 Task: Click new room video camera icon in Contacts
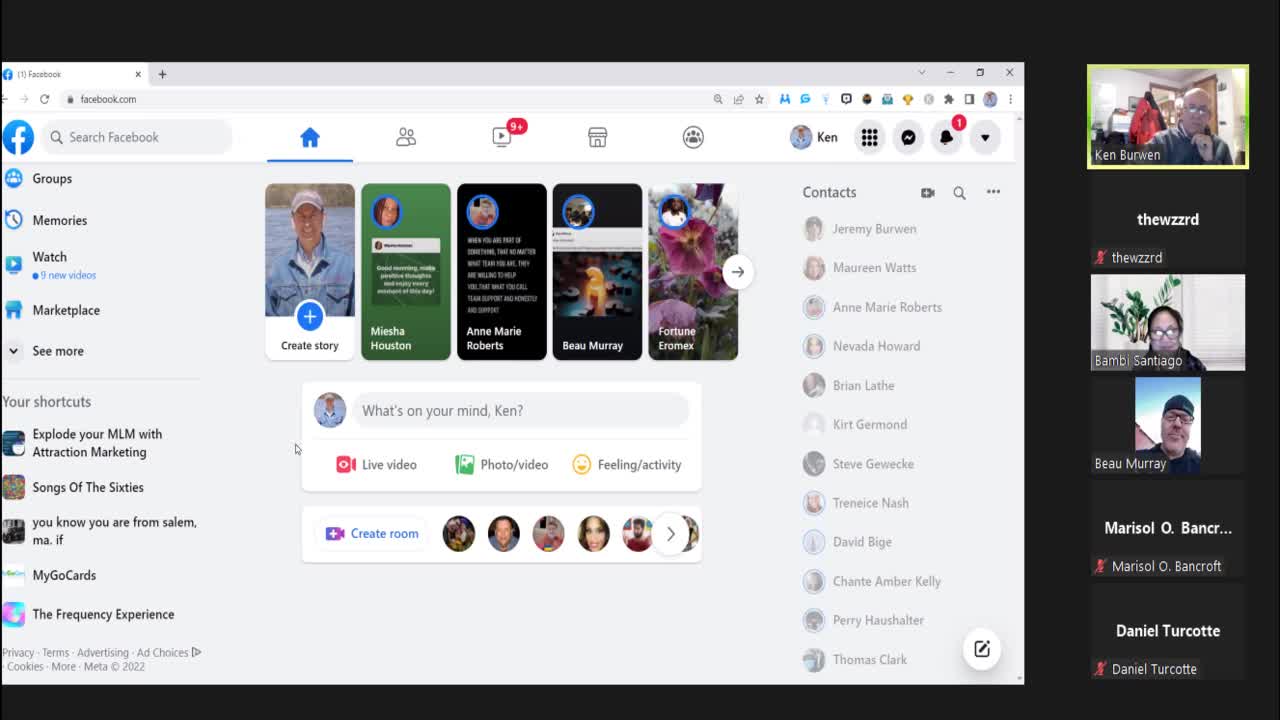[928, 193]
